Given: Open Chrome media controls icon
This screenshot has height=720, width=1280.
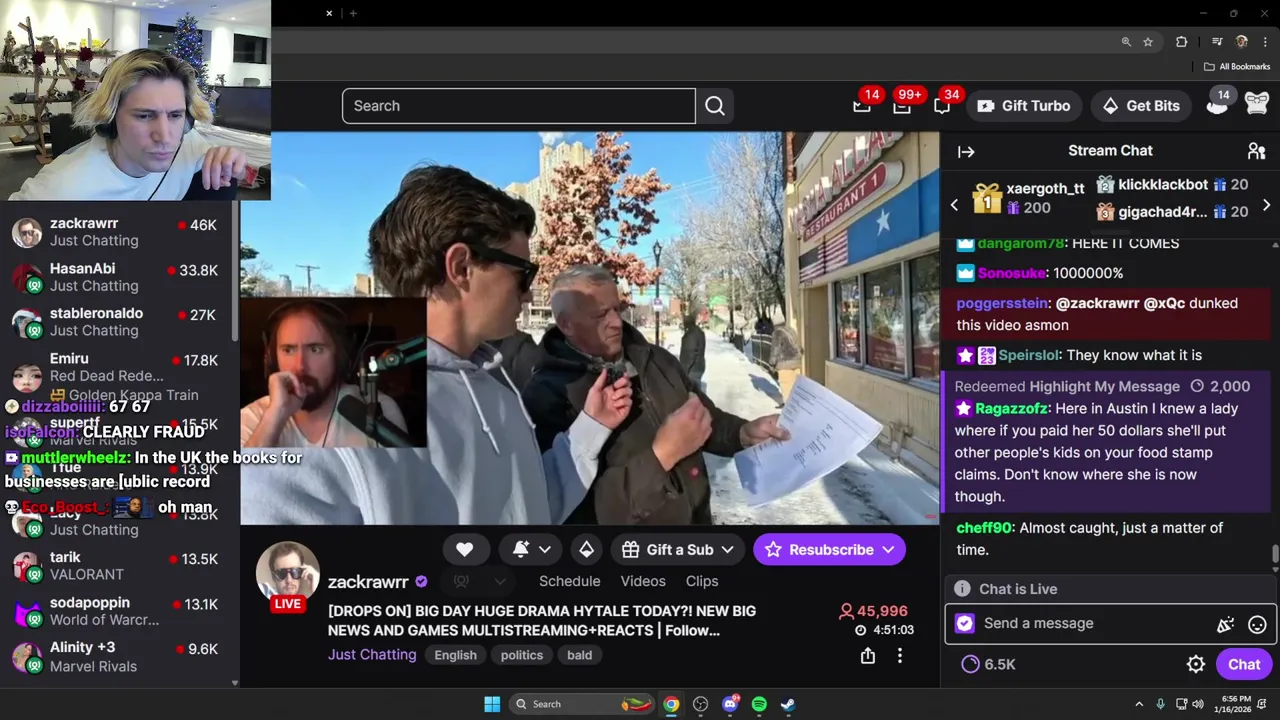Looking at the screenshot, I should [x=1217, y=42].
